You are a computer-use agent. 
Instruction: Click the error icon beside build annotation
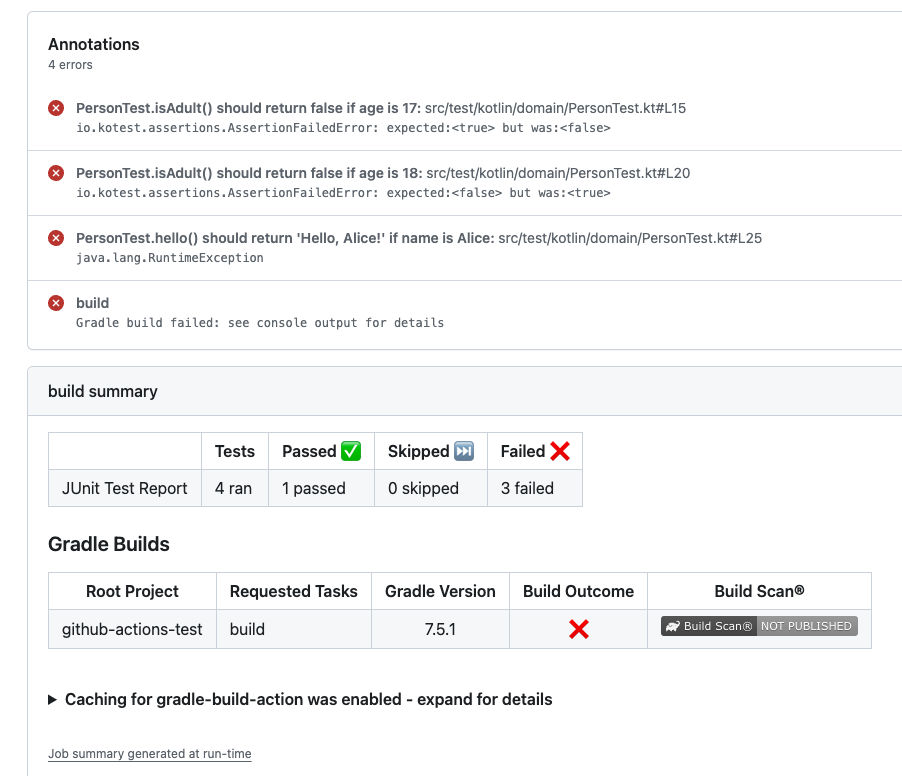56,303
